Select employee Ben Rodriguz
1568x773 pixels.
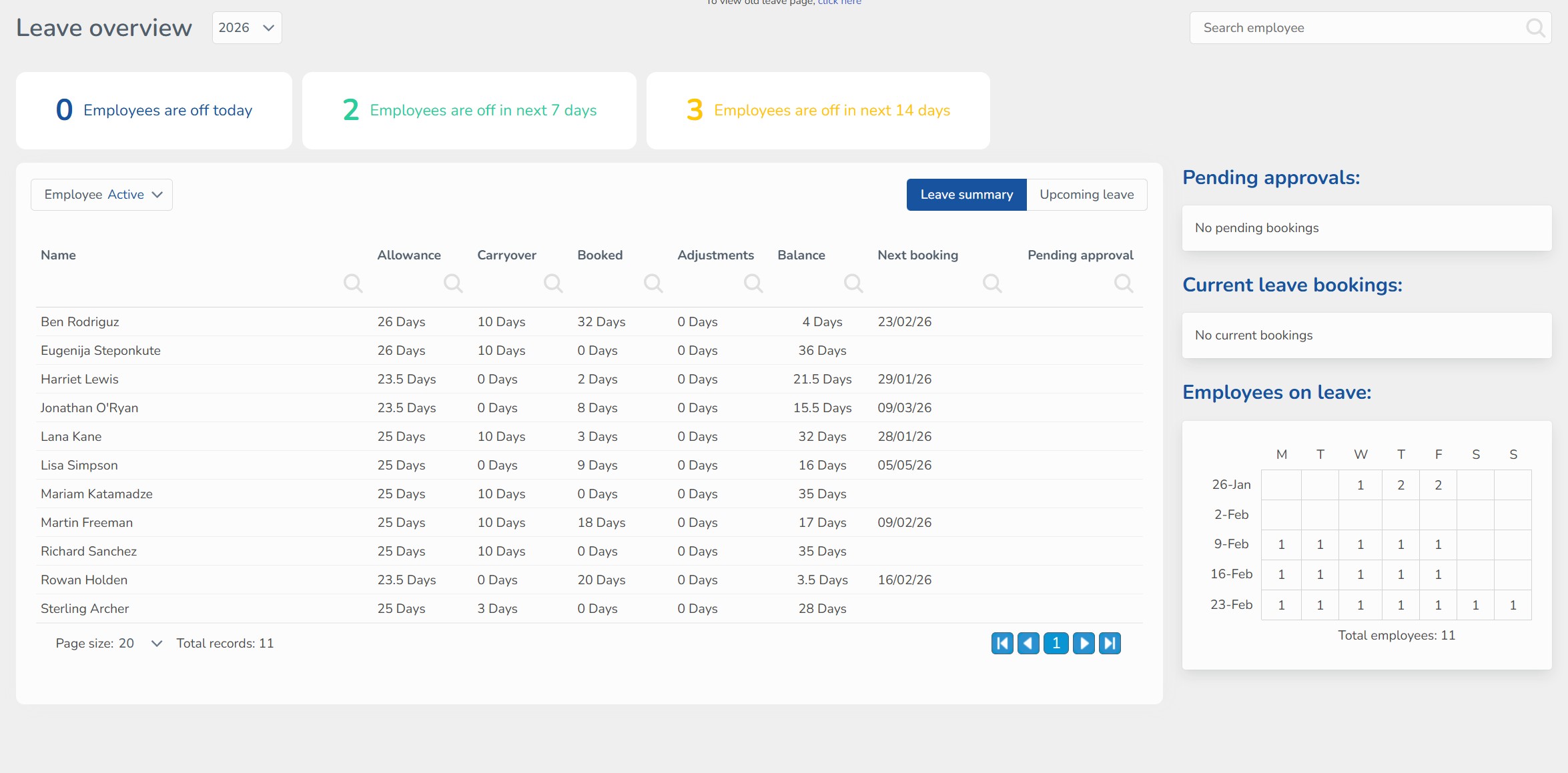[x=80, y=322]
